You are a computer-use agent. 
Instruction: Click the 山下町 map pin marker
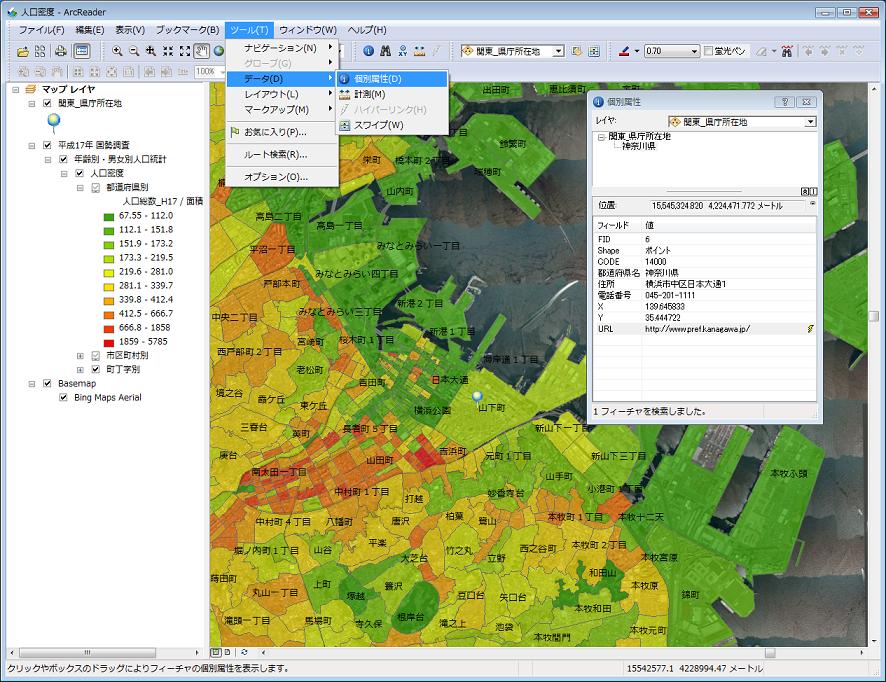tap(477, 396)
